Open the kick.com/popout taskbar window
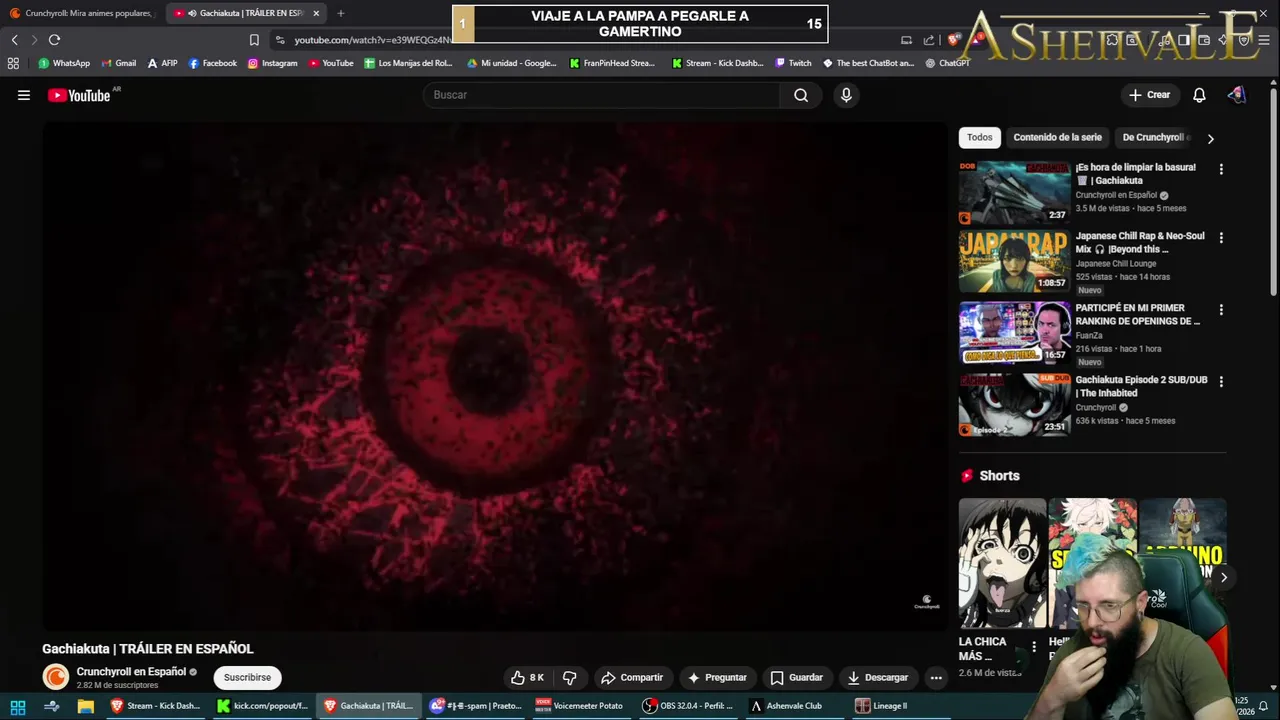 (262, 706)
